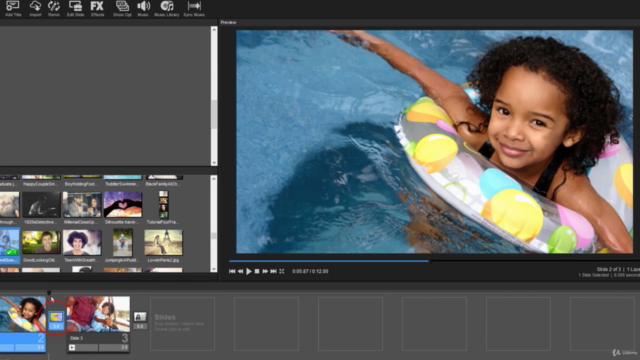Select the Slide 3 thumbnail in the timeline
Screen dimensions: 640x360
pyautogui.click(x=98, y=313)
